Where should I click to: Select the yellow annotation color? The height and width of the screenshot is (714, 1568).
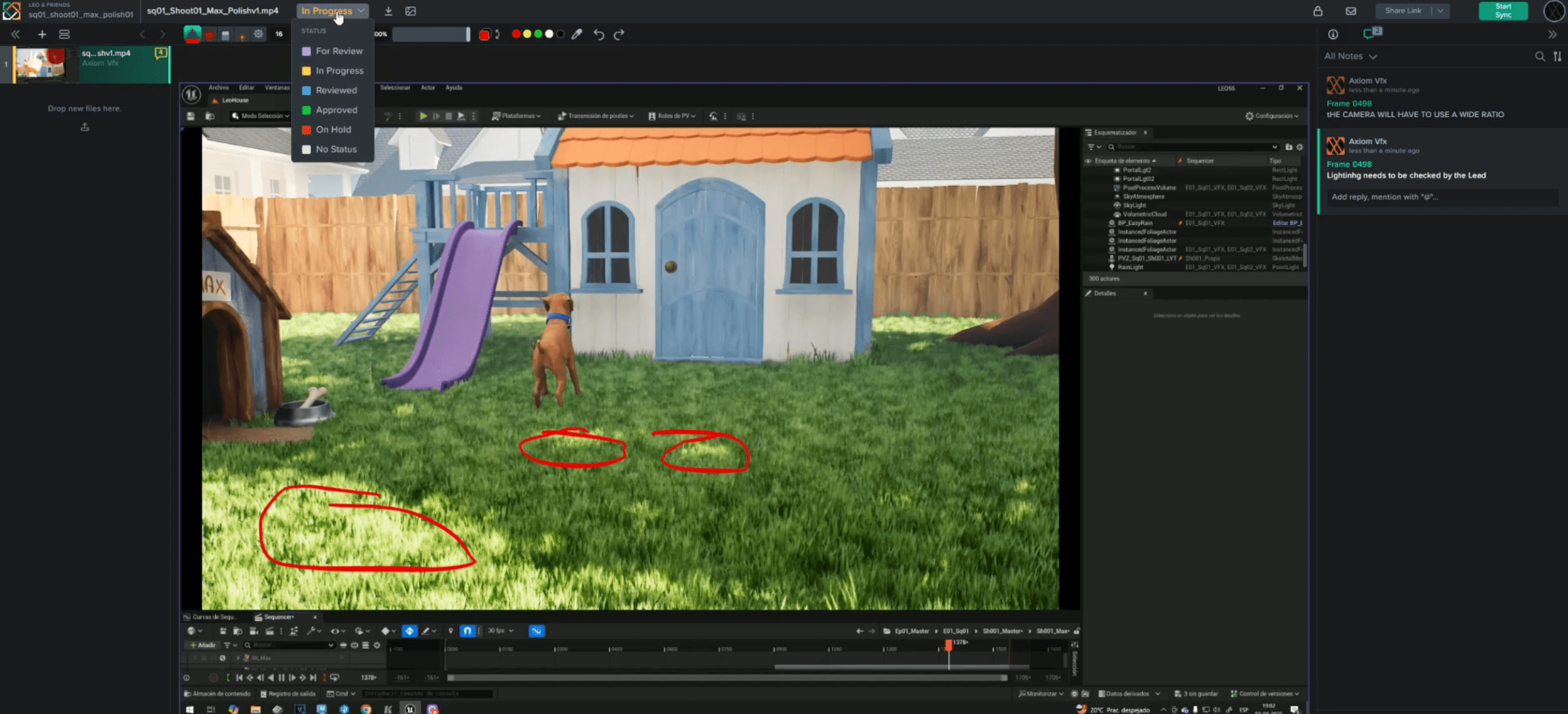coord(527,34)
